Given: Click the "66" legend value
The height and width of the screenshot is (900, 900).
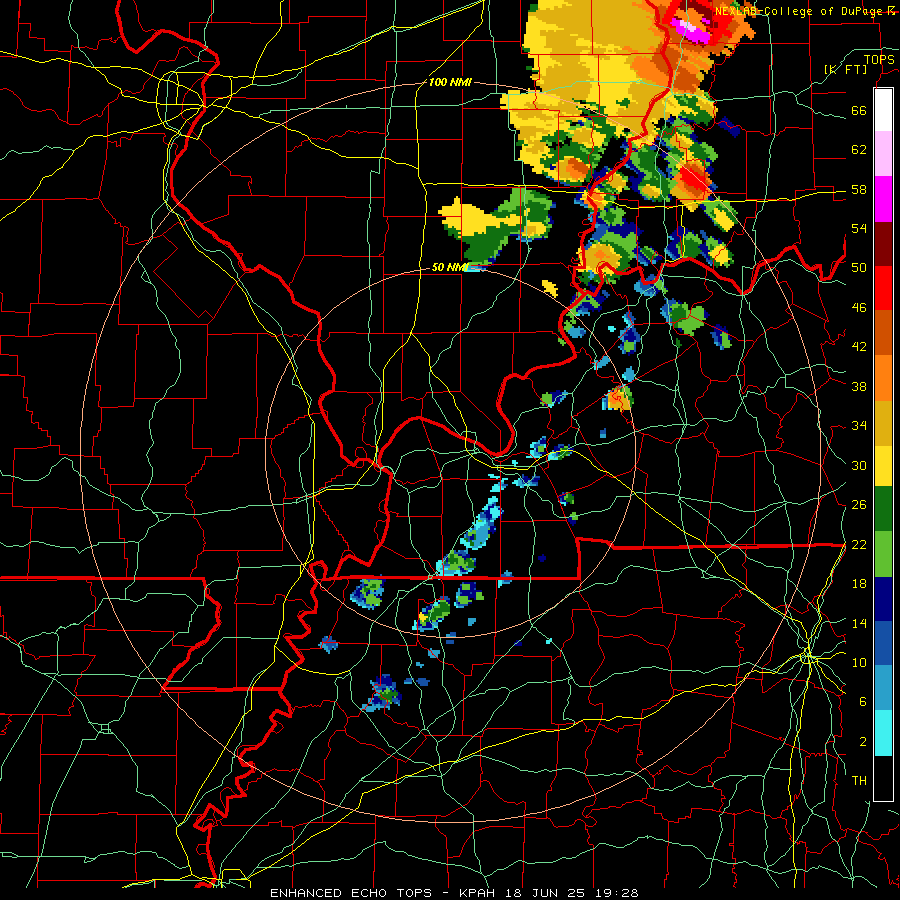Looking at the screenshot, I should (859, 110).
